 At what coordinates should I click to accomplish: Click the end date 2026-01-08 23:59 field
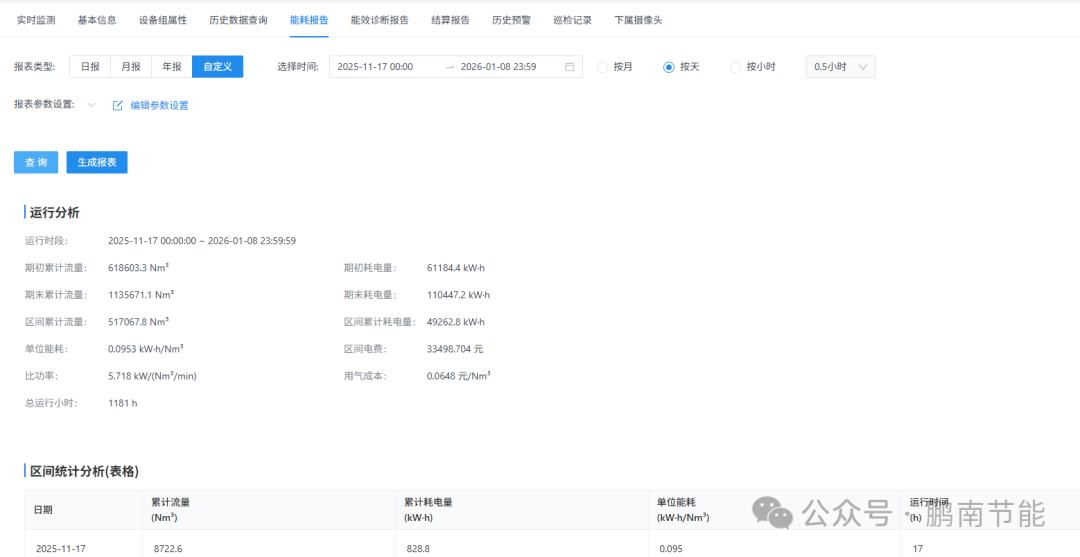[x=498, y=67]
